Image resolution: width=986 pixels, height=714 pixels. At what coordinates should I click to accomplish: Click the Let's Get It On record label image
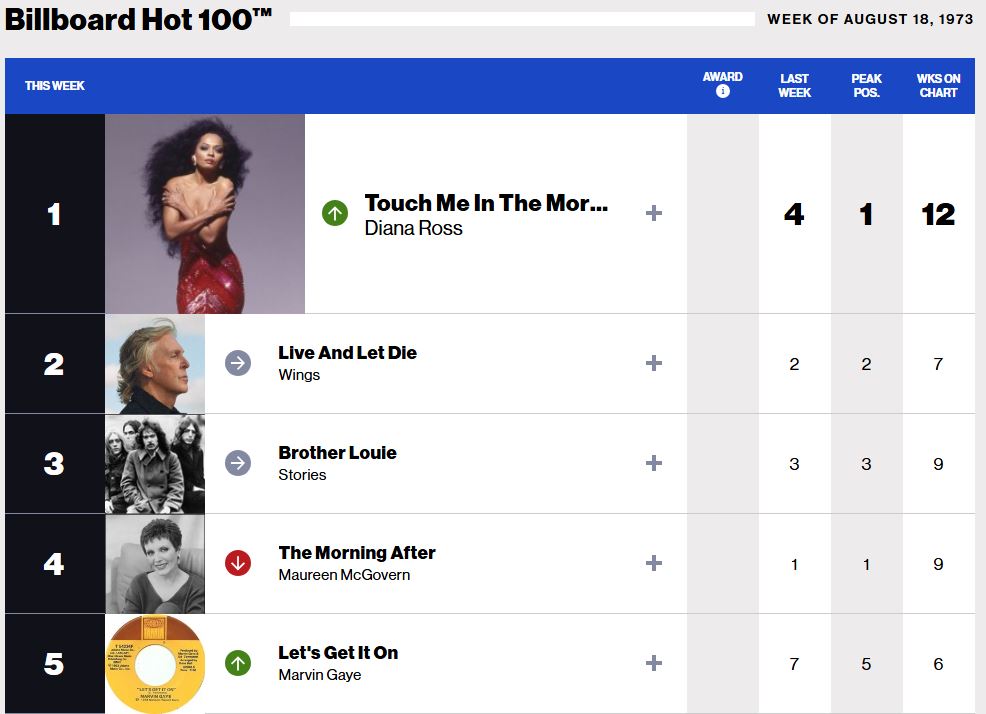(155, 663)
